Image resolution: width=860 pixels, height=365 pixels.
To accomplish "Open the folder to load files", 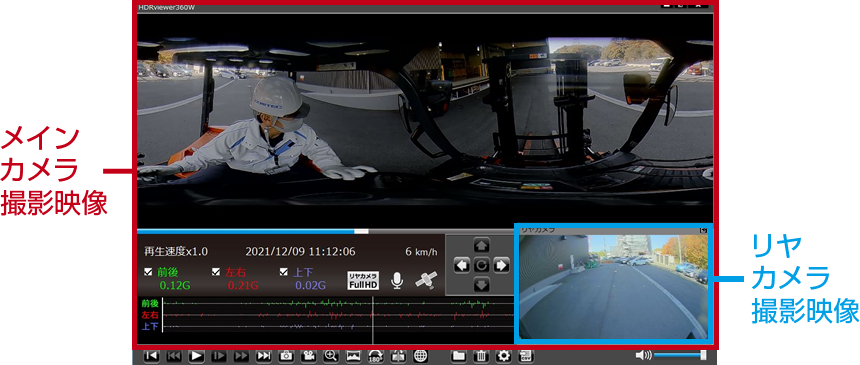I will pos(459,356).
